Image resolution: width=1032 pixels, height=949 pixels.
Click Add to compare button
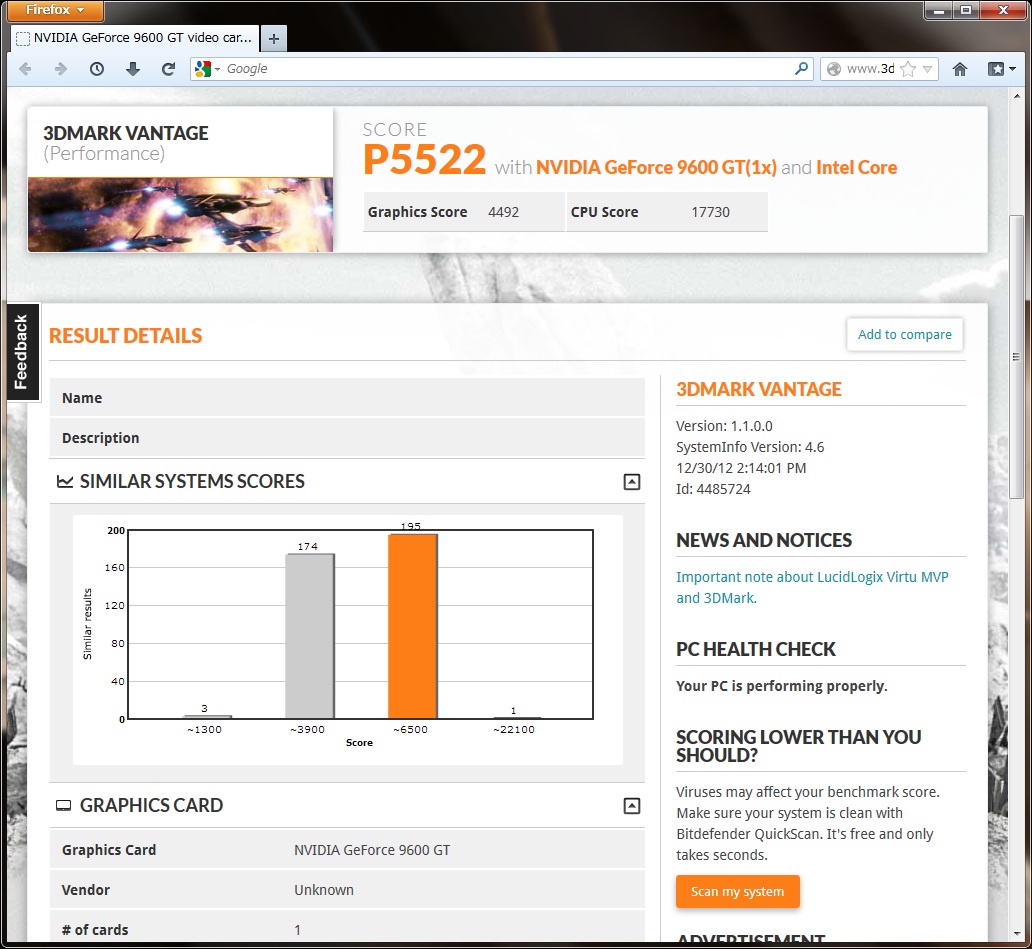click(904, 334)
